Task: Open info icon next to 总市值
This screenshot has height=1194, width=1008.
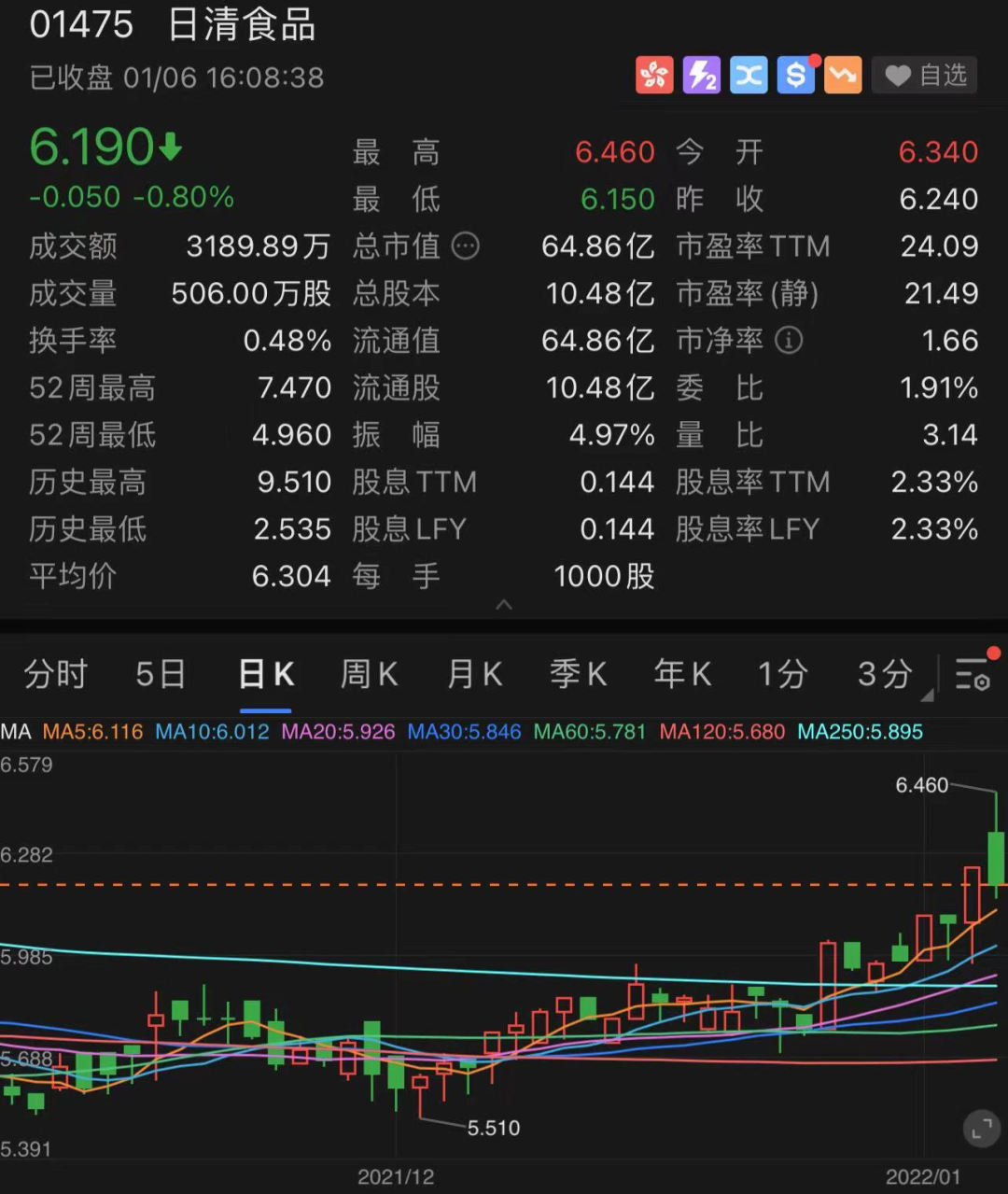Action: (x=465, y=246)
